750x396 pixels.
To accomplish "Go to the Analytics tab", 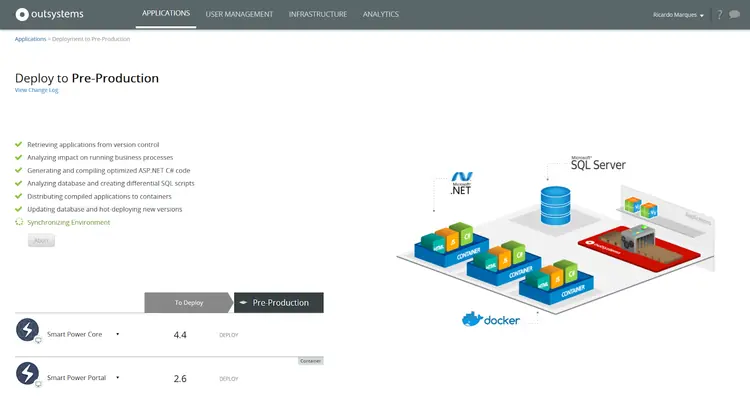I will (381, 14).
